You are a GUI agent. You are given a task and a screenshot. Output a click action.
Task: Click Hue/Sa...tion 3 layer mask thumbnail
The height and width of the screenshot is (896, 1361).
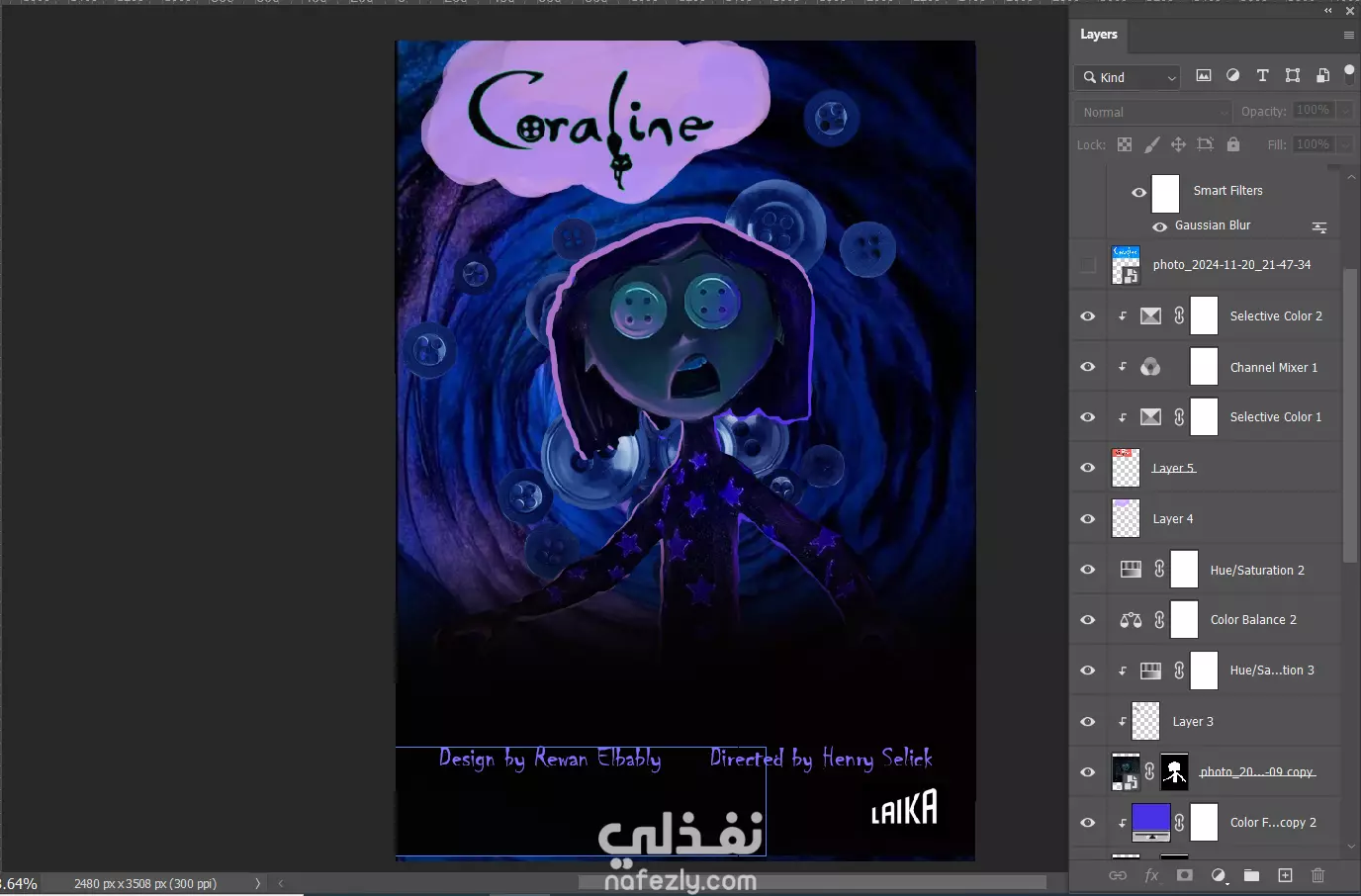[x=1204, y=670]
